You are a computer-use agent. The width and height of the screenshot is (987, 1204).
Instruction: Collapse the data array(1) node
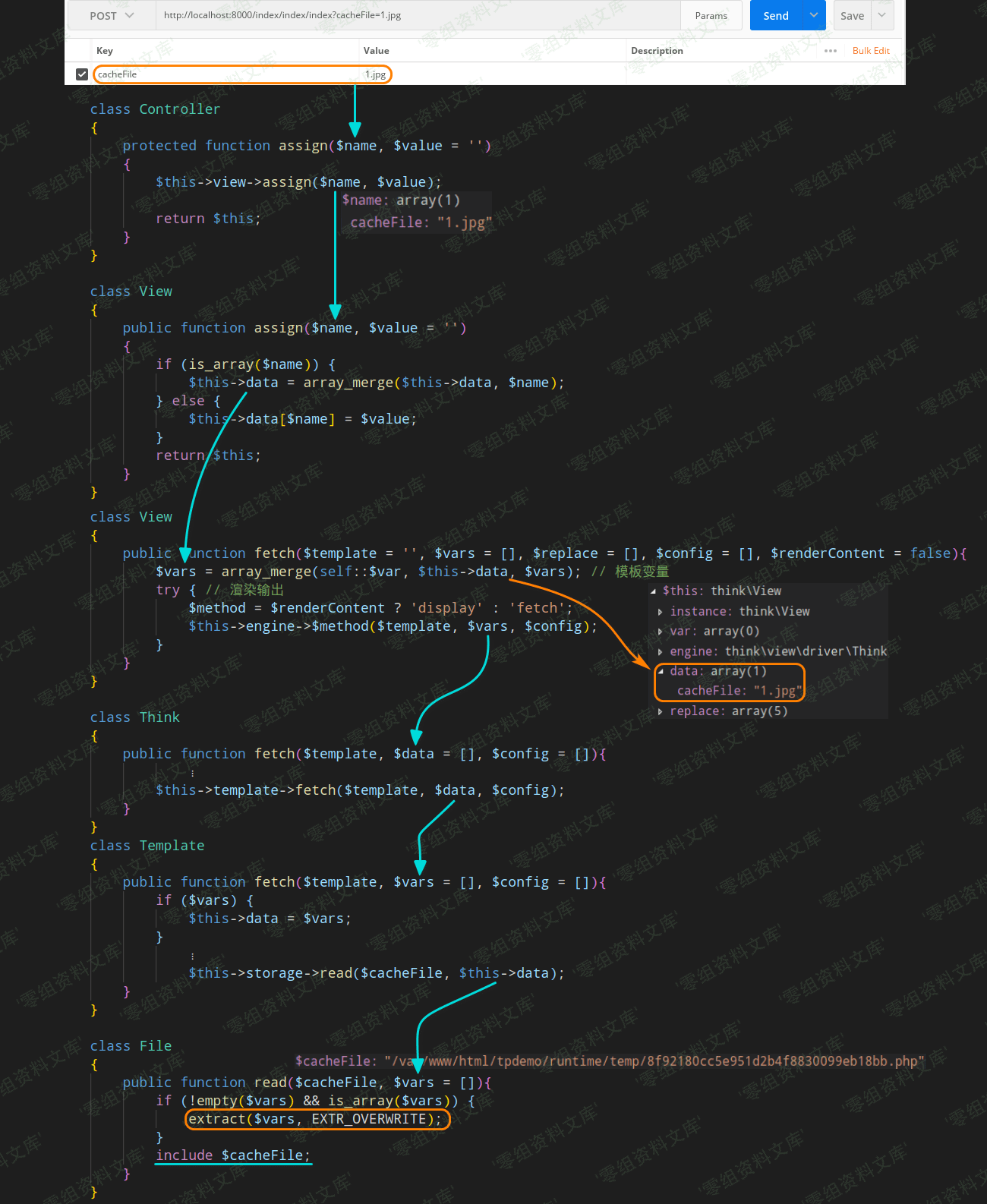pos(661,671)
